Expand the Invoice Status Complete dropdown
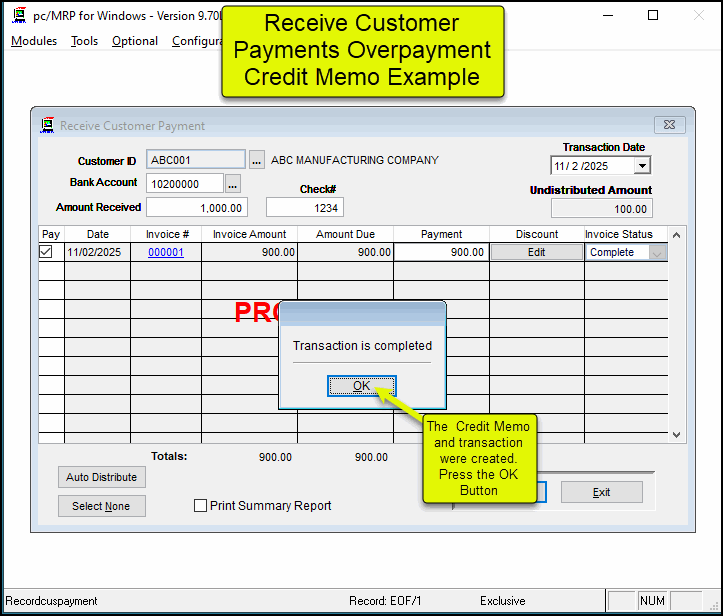 [657, 253]
